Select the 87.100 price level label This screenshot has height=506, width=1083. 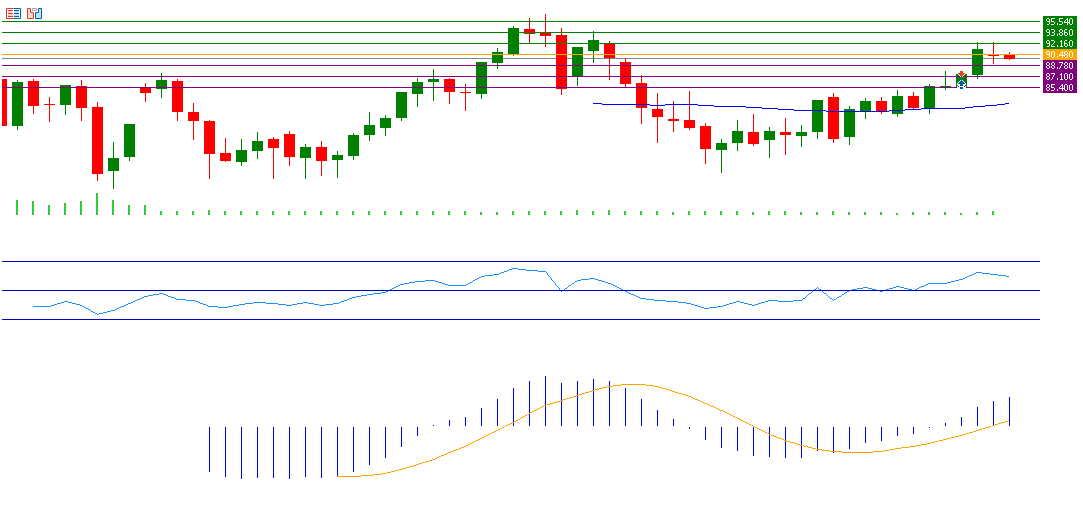(1058, 76)
